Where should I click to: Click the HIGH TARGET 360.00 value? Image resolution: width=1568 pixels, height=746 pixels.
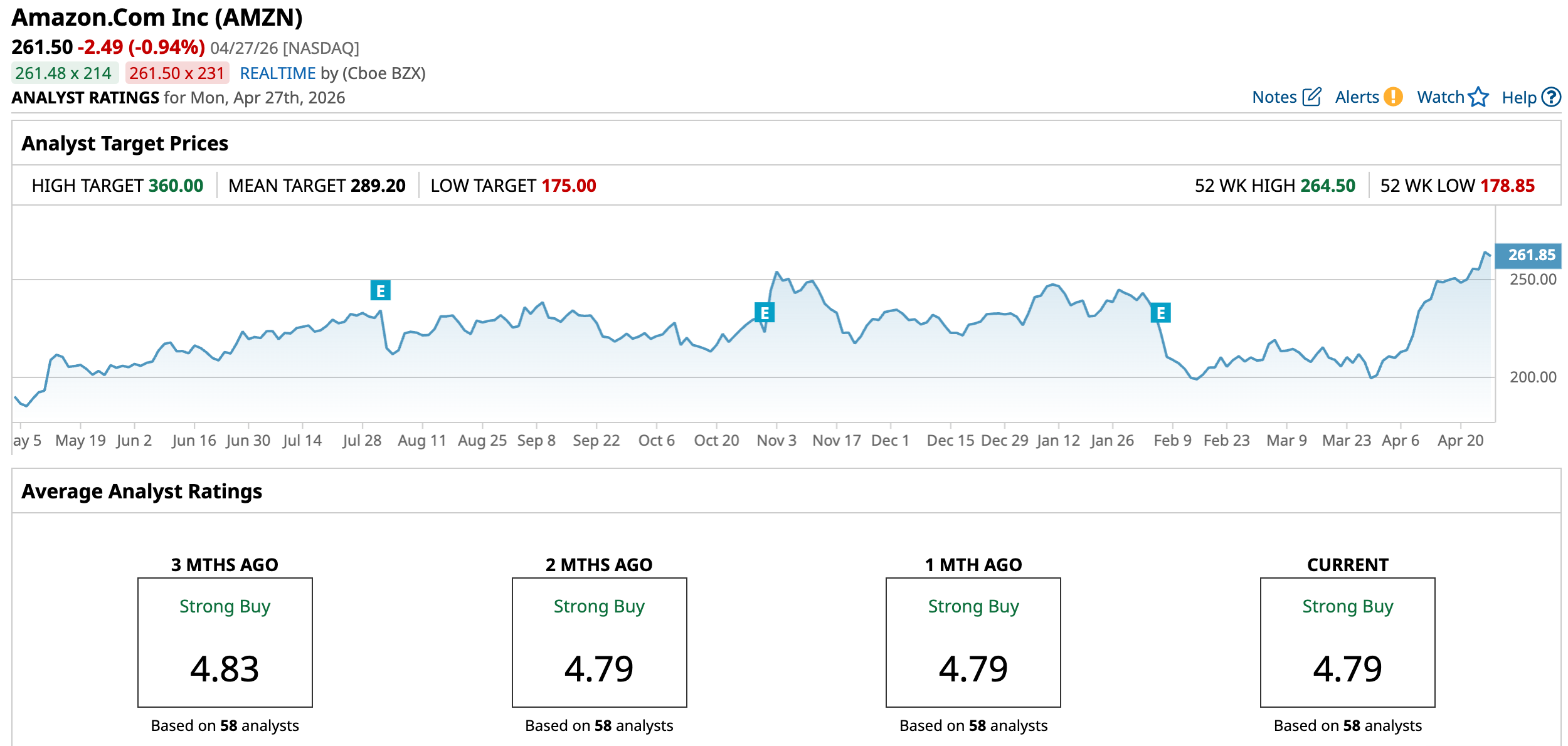[x=176, y=186]
